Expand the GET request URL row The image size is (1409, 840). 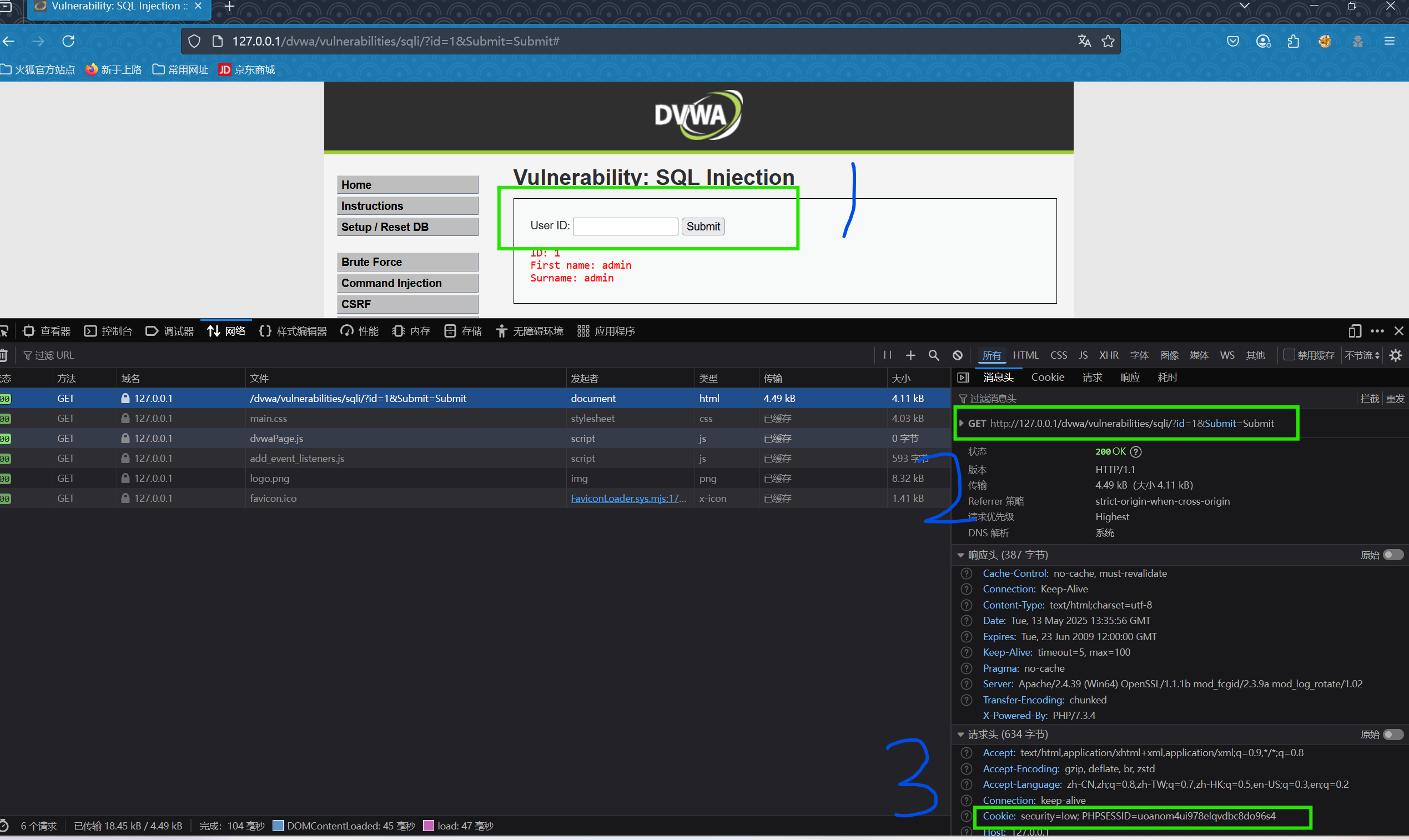click(x=961, y=424)
